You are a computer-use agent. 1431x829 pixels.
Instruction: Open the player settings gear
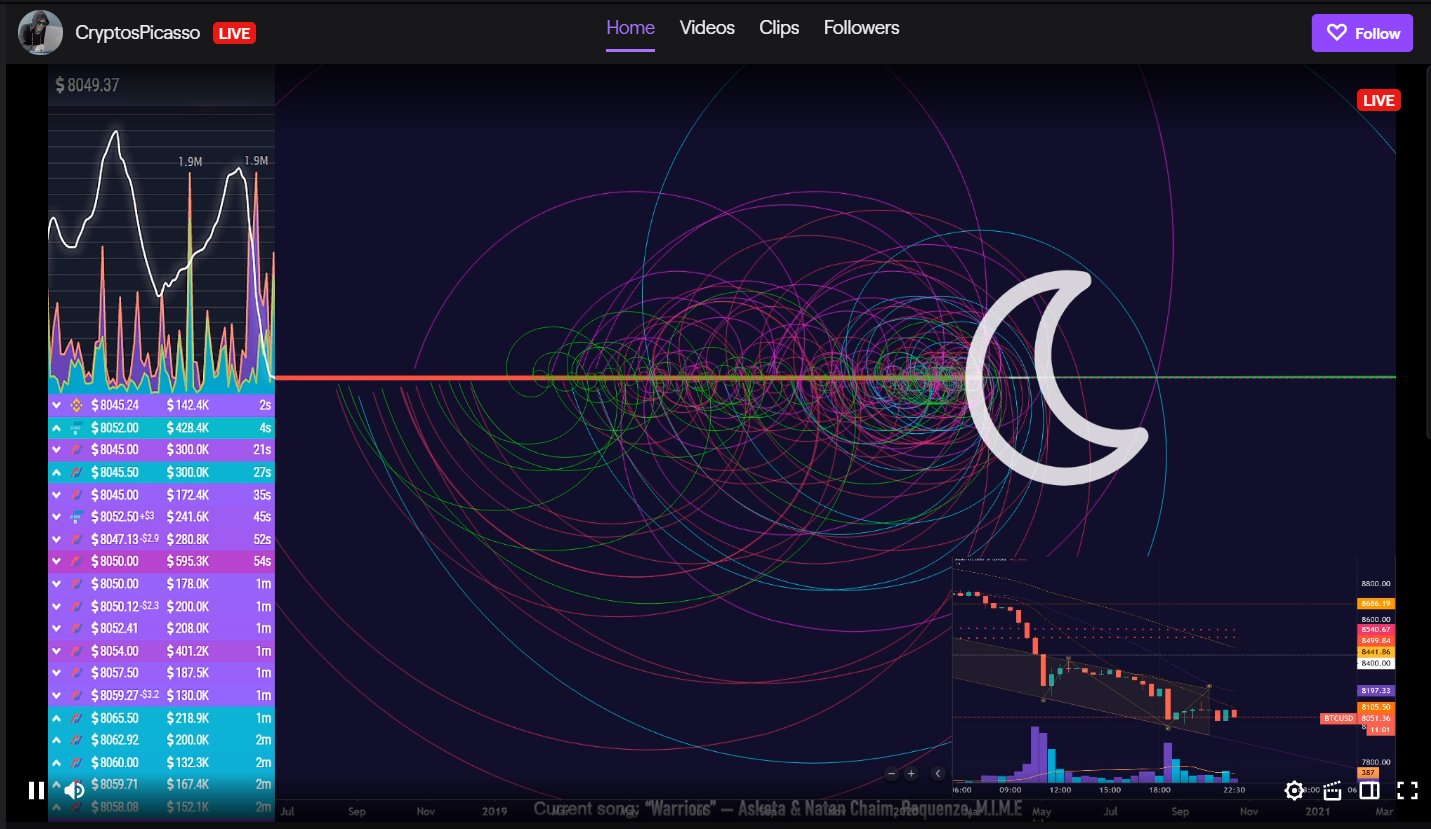[1294, 791]
